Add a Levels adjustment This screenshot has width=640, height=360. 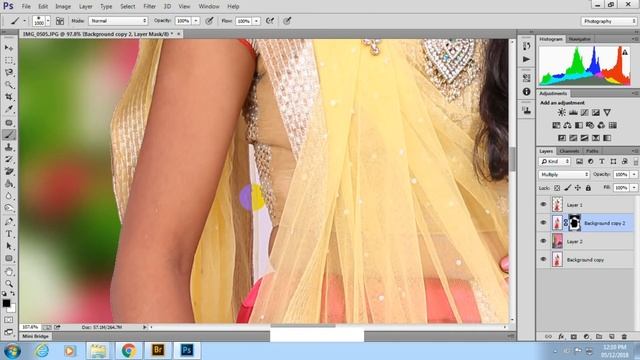pyautogui.click(x=573, y=112)
